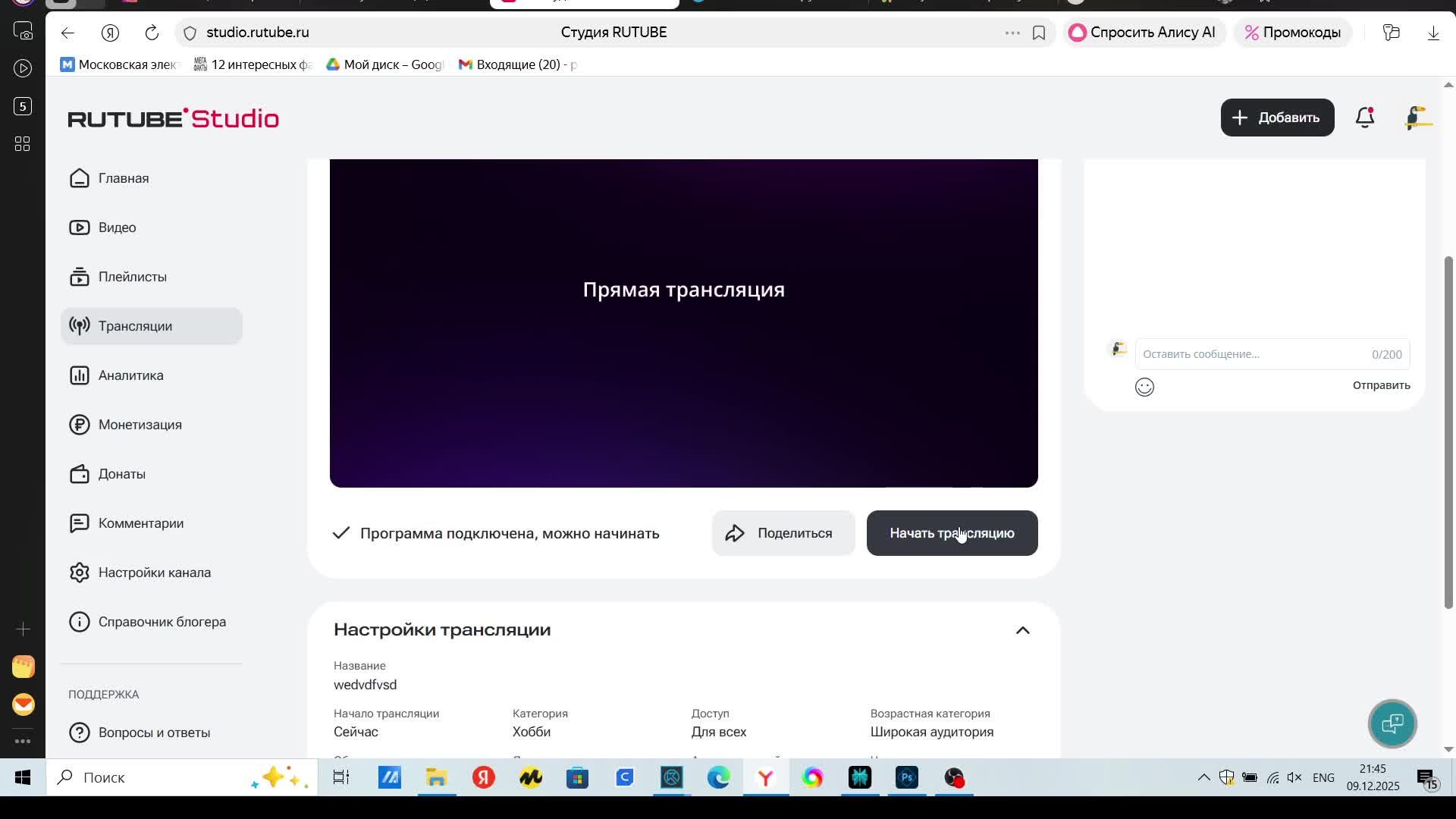Click the page vertical scrollbar
The image size is (1456, 819).
coord(1448,432)
